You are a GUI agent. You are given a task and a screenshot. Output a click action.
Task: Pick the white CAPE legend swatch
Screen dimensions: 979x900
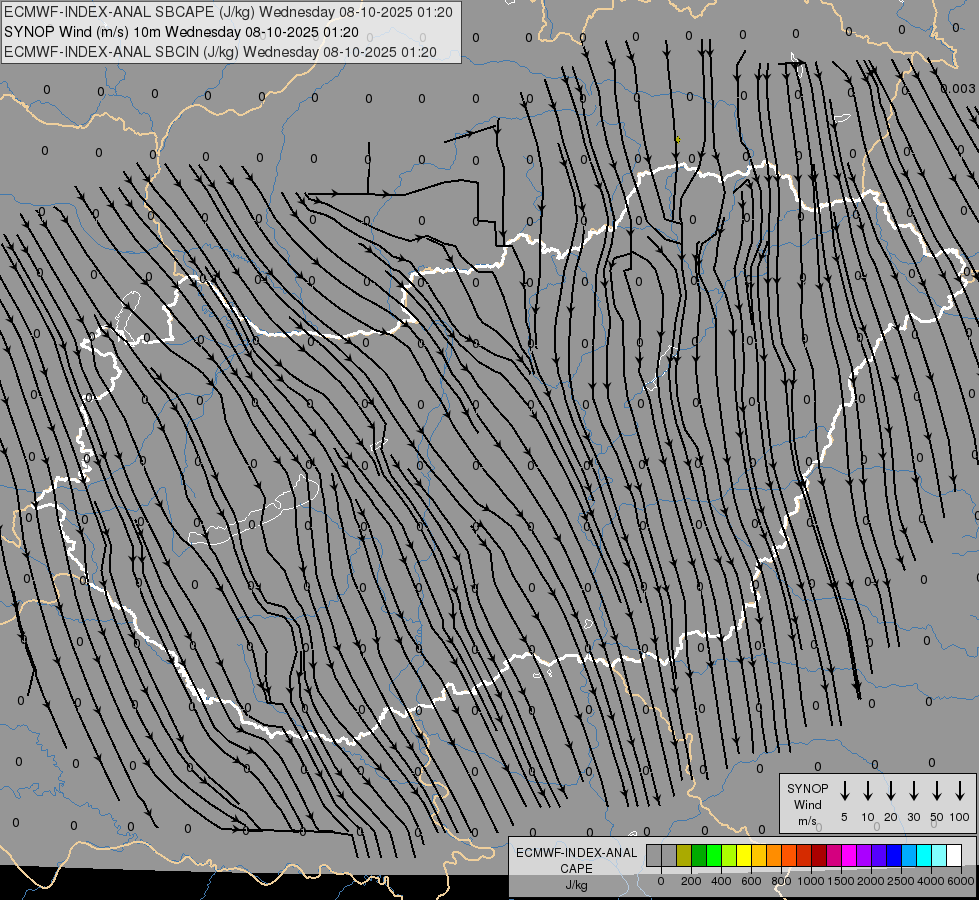[x=953, y=855]
